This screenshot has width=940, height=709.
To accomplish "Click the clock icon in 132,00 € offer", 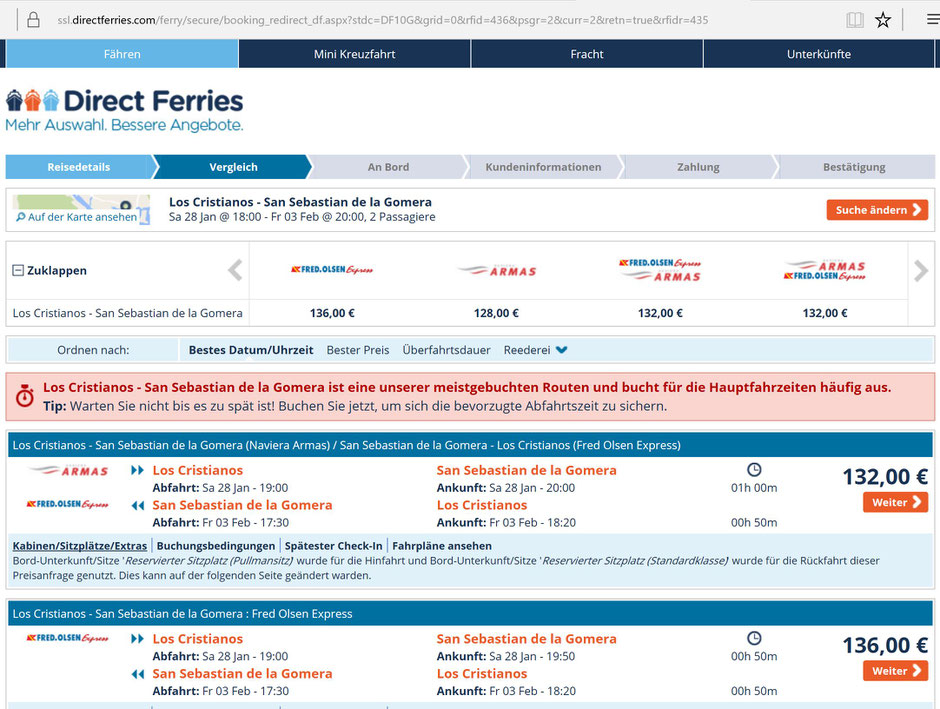I will (754, 469).
